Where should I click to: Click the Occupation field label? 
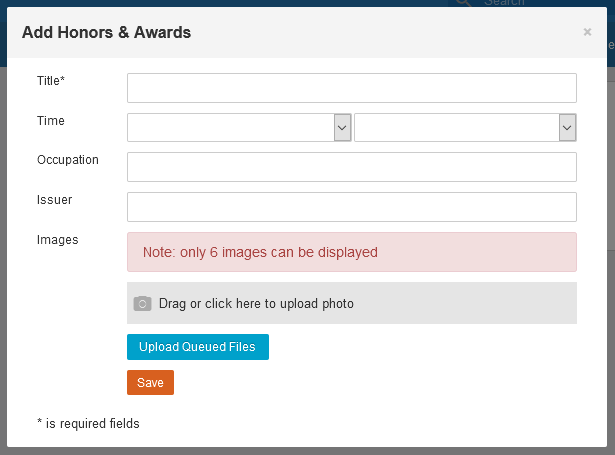tap(68, 160)
